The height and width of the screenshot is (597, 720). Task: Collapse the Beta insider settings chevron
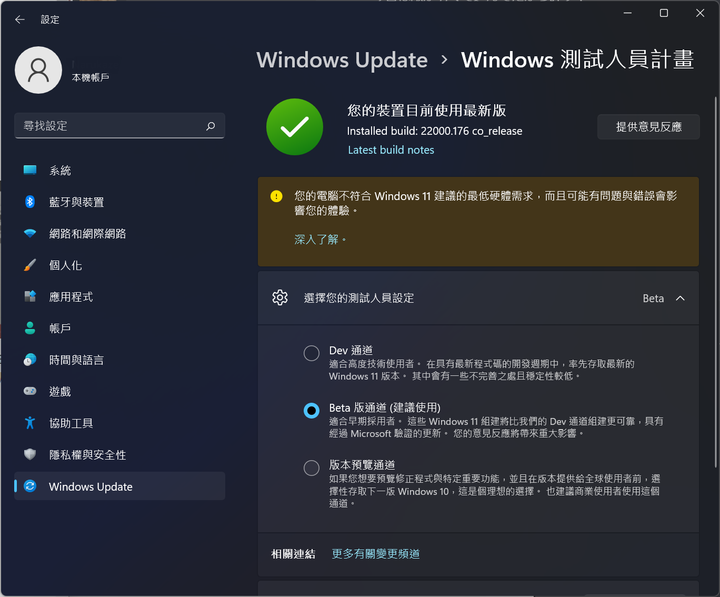click(680, 298)
